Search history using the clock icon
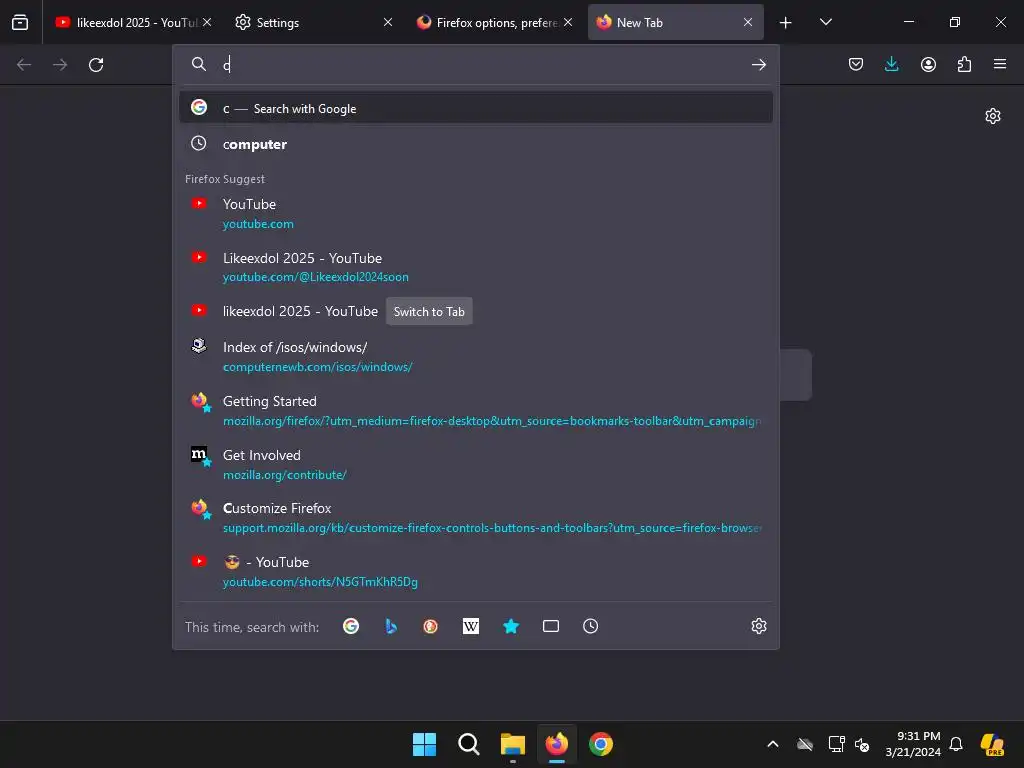 [590, 626]
